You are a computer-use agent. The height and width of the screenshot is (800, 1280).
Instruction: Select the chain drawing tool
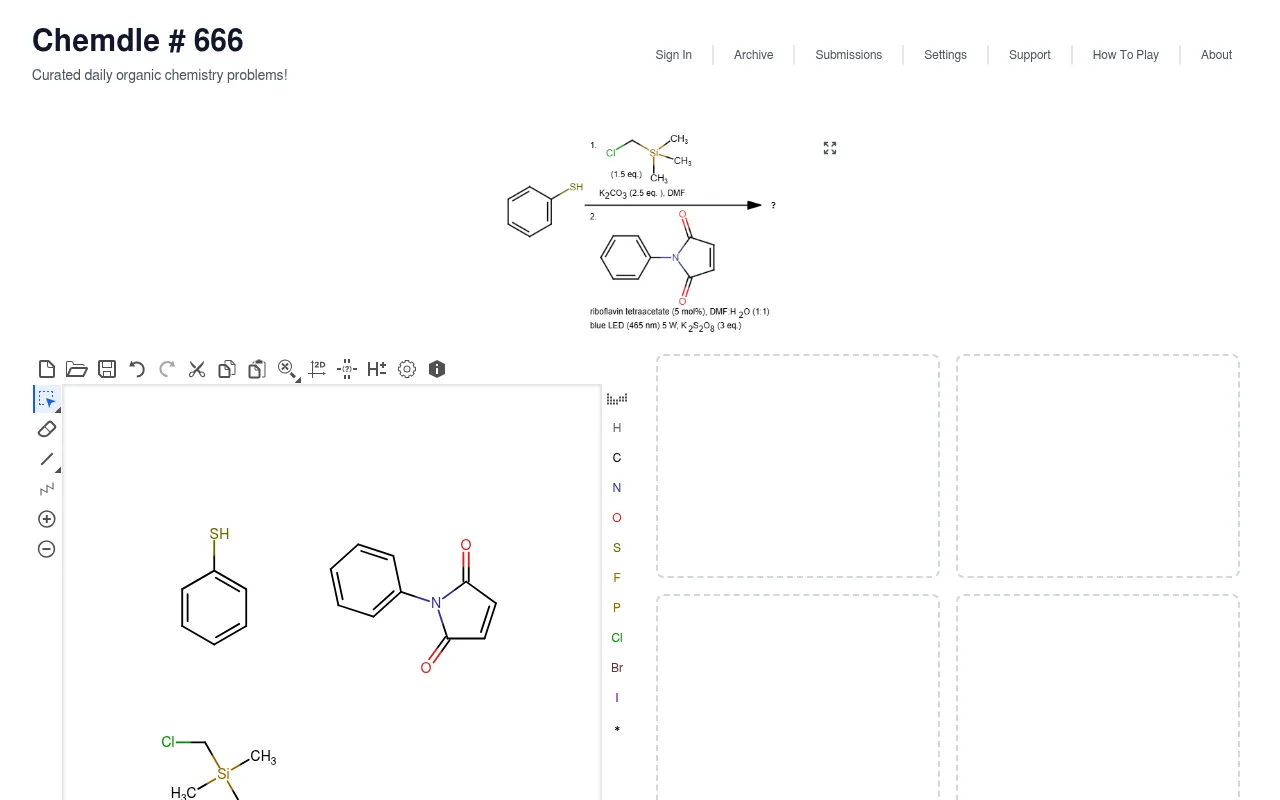point(47,489)
